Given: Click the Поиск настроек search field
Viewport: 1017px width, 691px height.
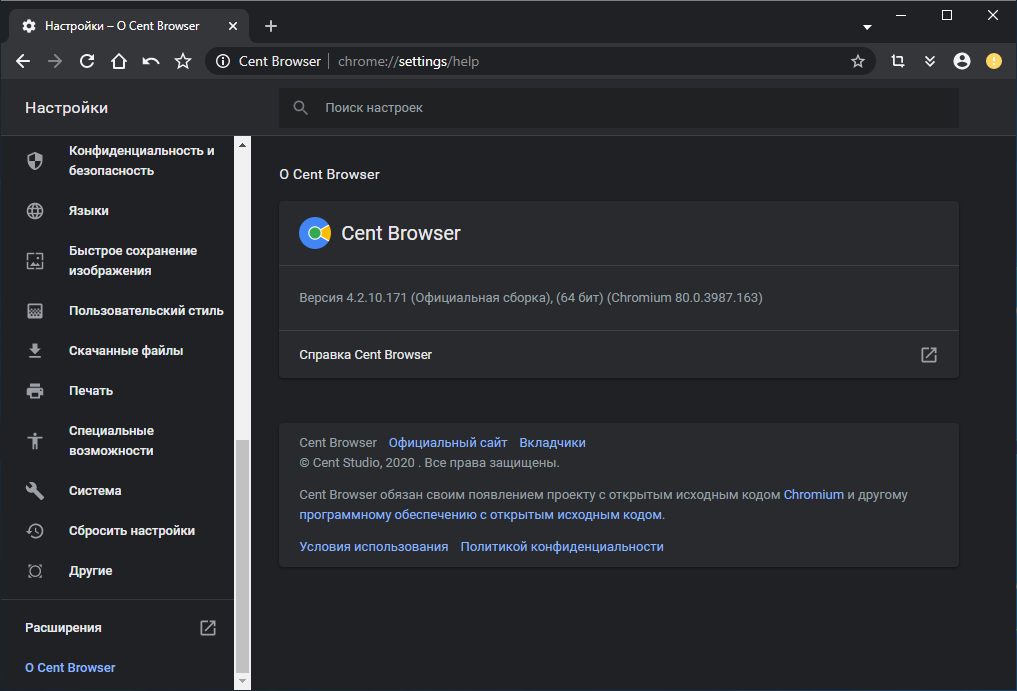Looking at the screenshot, I should pyautogui.click(x=619, y=108).
